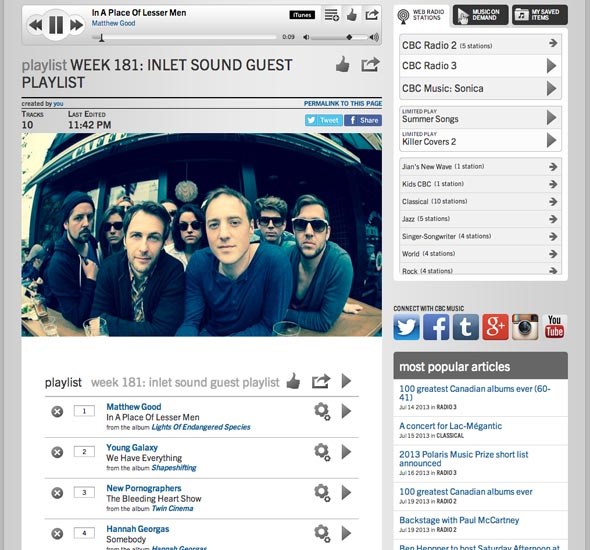Open the My Saved Items tab
590x550 pixels.
tap(540, 15)
